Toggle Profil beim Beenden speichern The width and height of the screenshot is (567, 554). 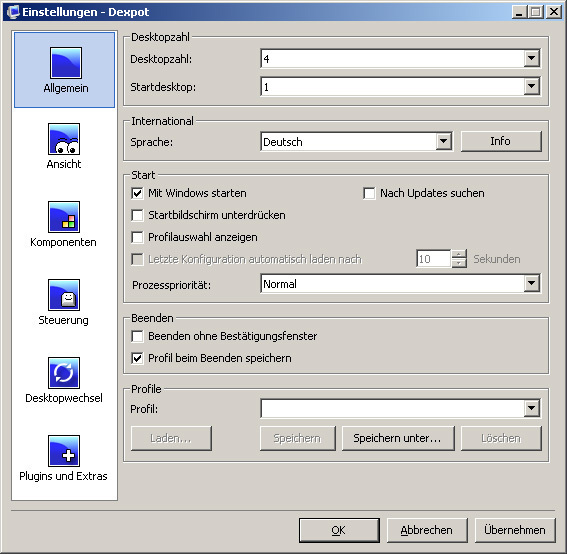[x=137, y=358]
